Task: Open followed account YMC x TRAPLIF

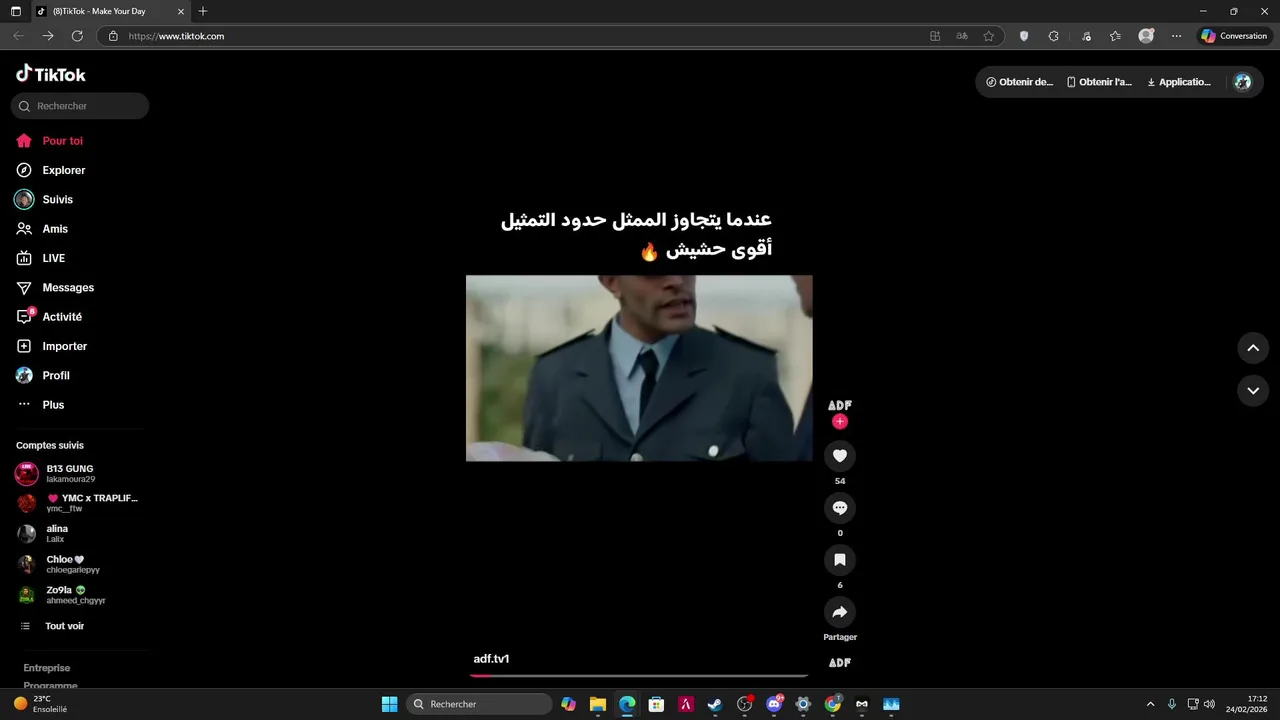Action: 78,503
